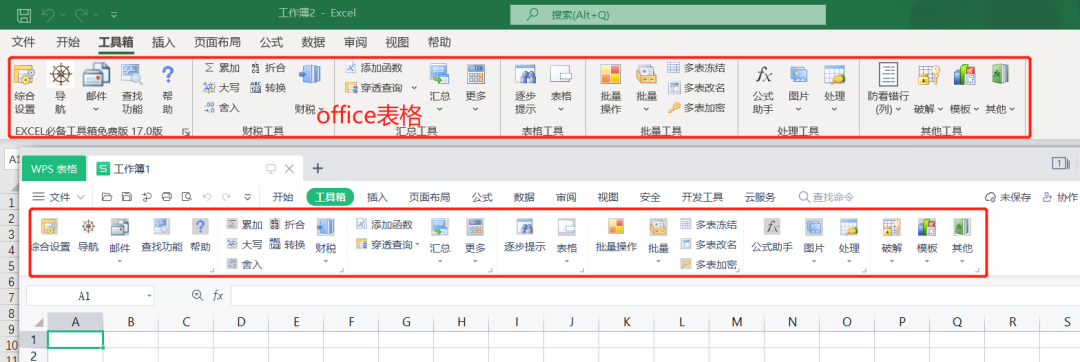Expand the WPS name box dropdown

[149, 296]
